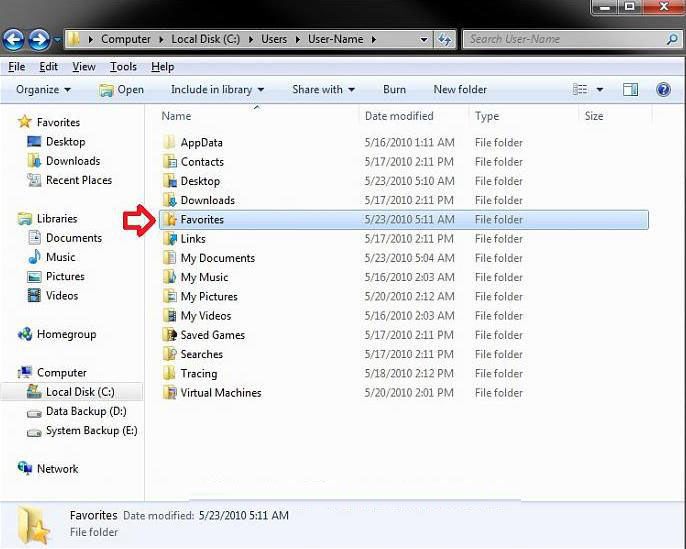Expand Include in library dropdown
This screenshot has width=686, height=549.
217,89
